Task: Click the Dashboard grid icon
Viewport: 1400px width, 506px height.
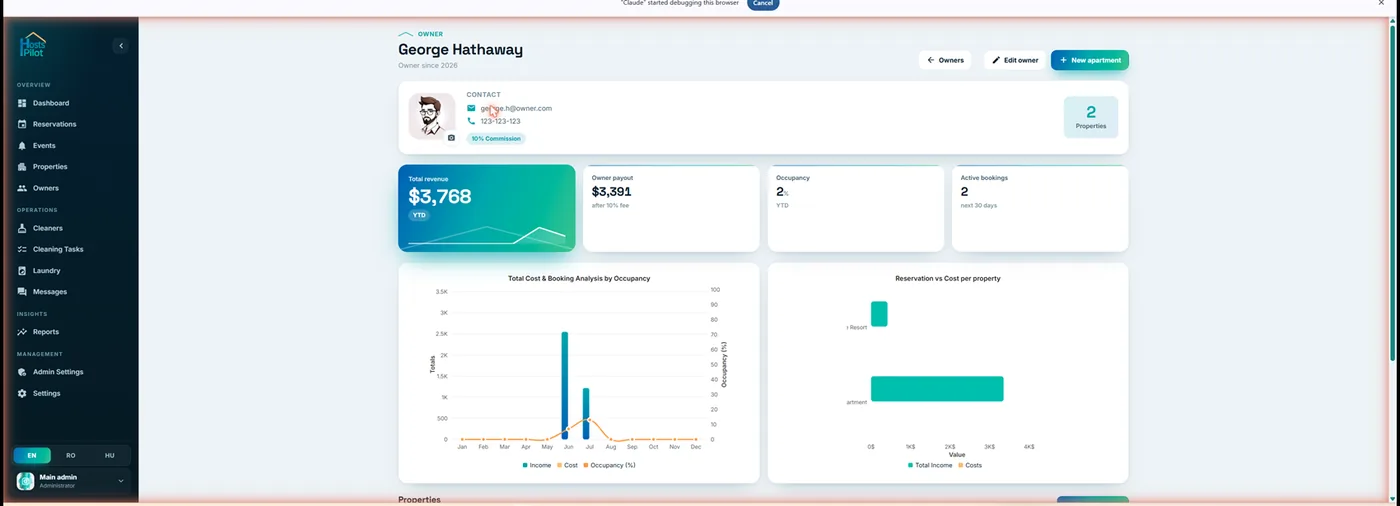Action: click(x=22, y=103)
